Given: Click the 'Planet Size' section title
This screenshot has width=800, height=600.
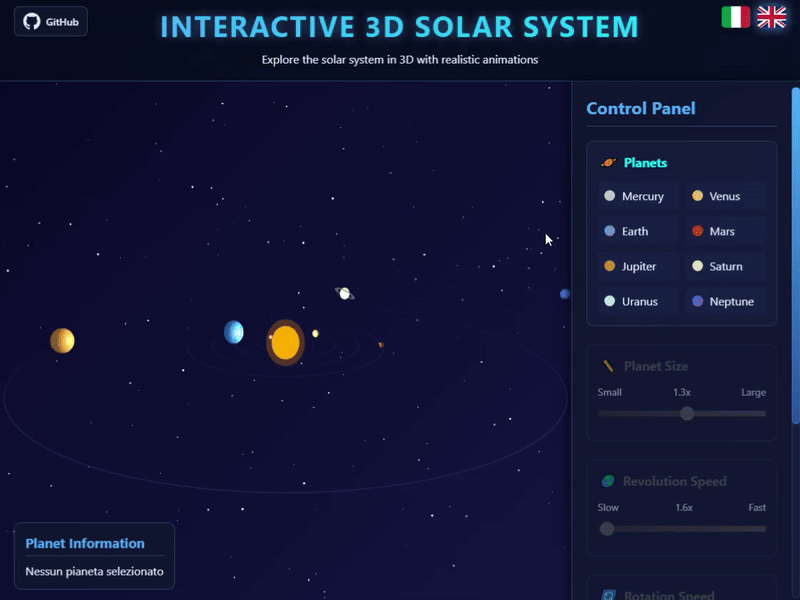Looking at the screenshot, I should click(656, 366).
